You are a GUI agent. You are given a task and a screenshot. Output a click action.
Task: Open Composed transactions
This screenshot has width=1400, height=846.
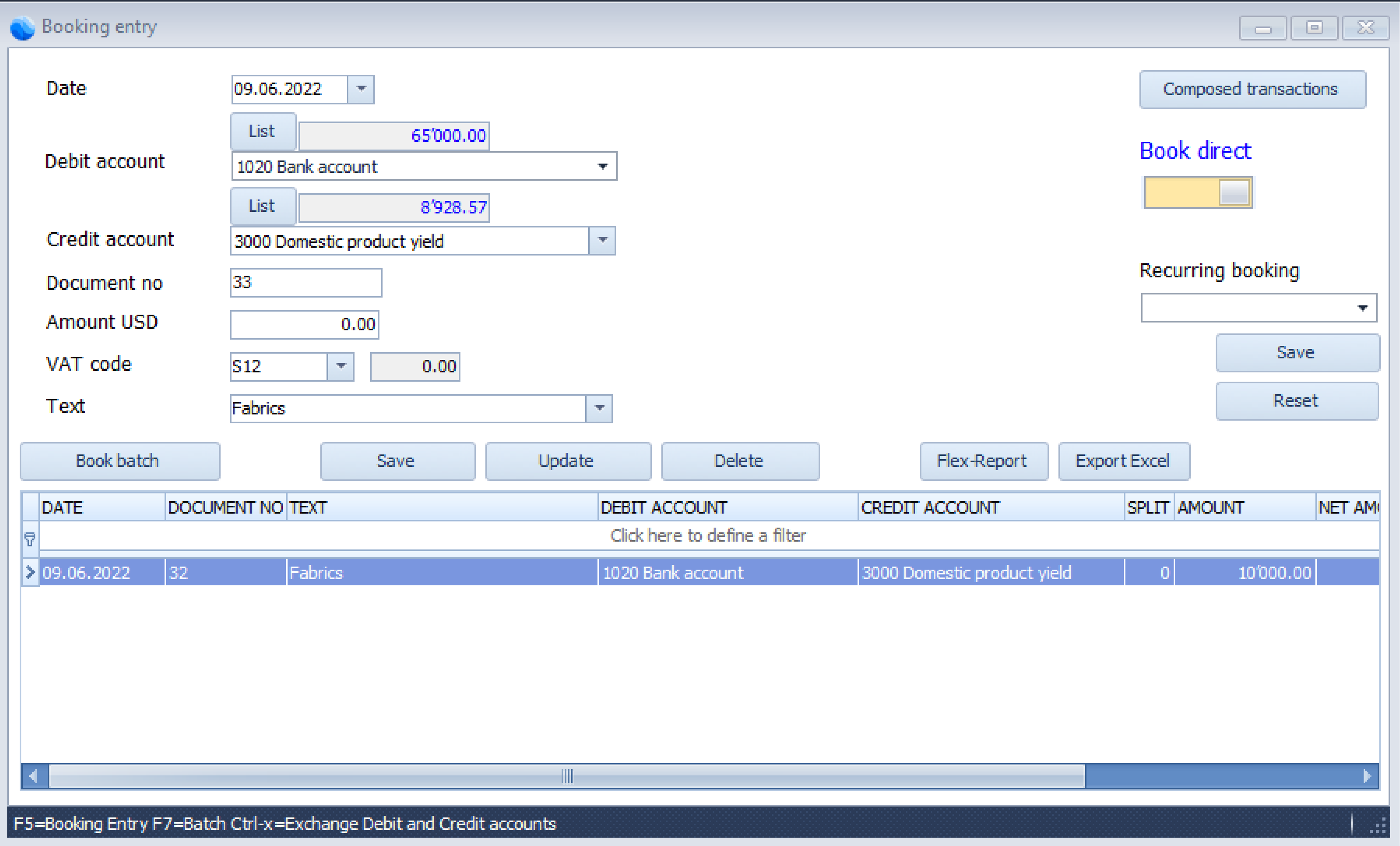coord(1252,89)
